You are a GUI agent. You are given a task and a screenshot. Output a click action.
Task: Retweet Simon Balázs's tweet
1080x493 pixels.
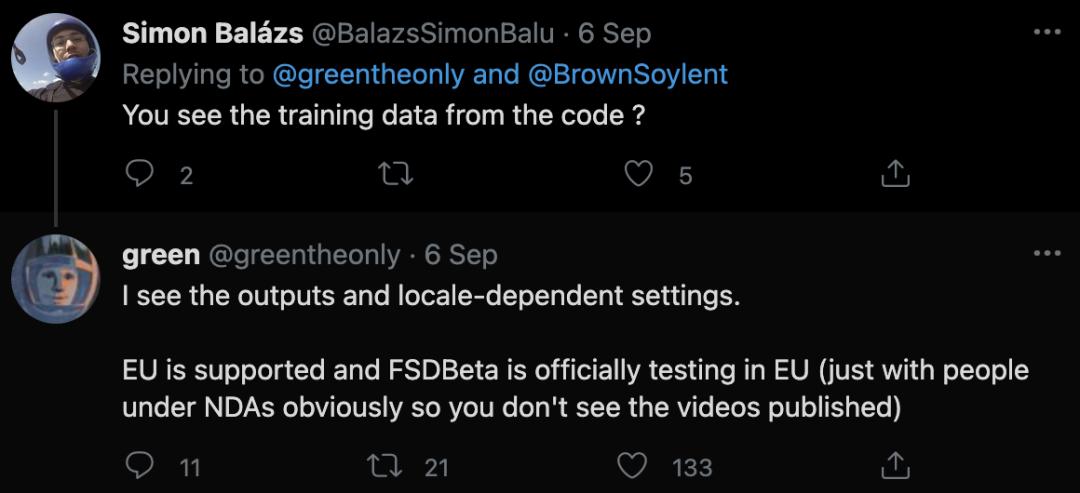pos(397,176)
